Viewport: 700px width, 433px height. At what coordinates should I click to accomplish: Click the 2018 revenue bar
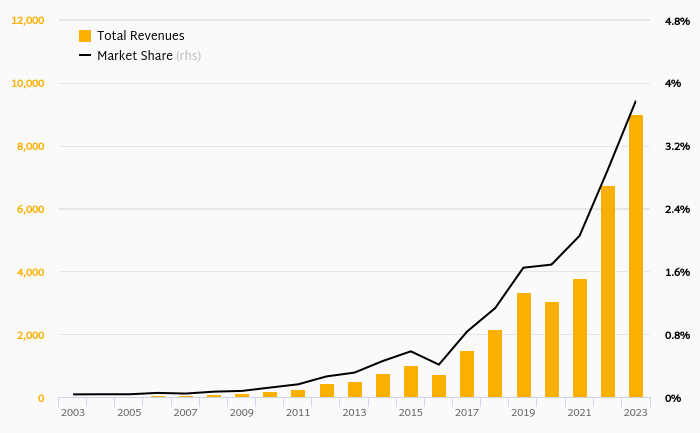(495, 364)
